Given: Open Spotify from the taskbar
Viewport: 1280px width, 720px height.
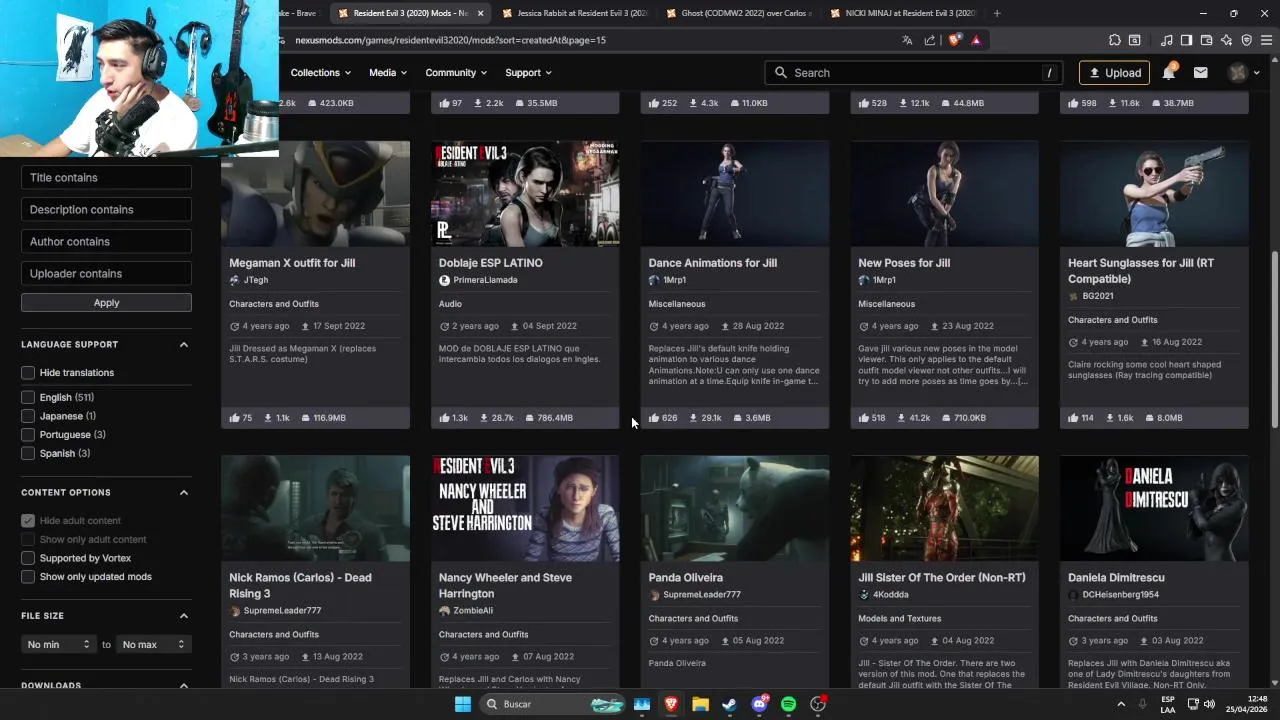Looking at the screenshot, I should coord(788,704).
